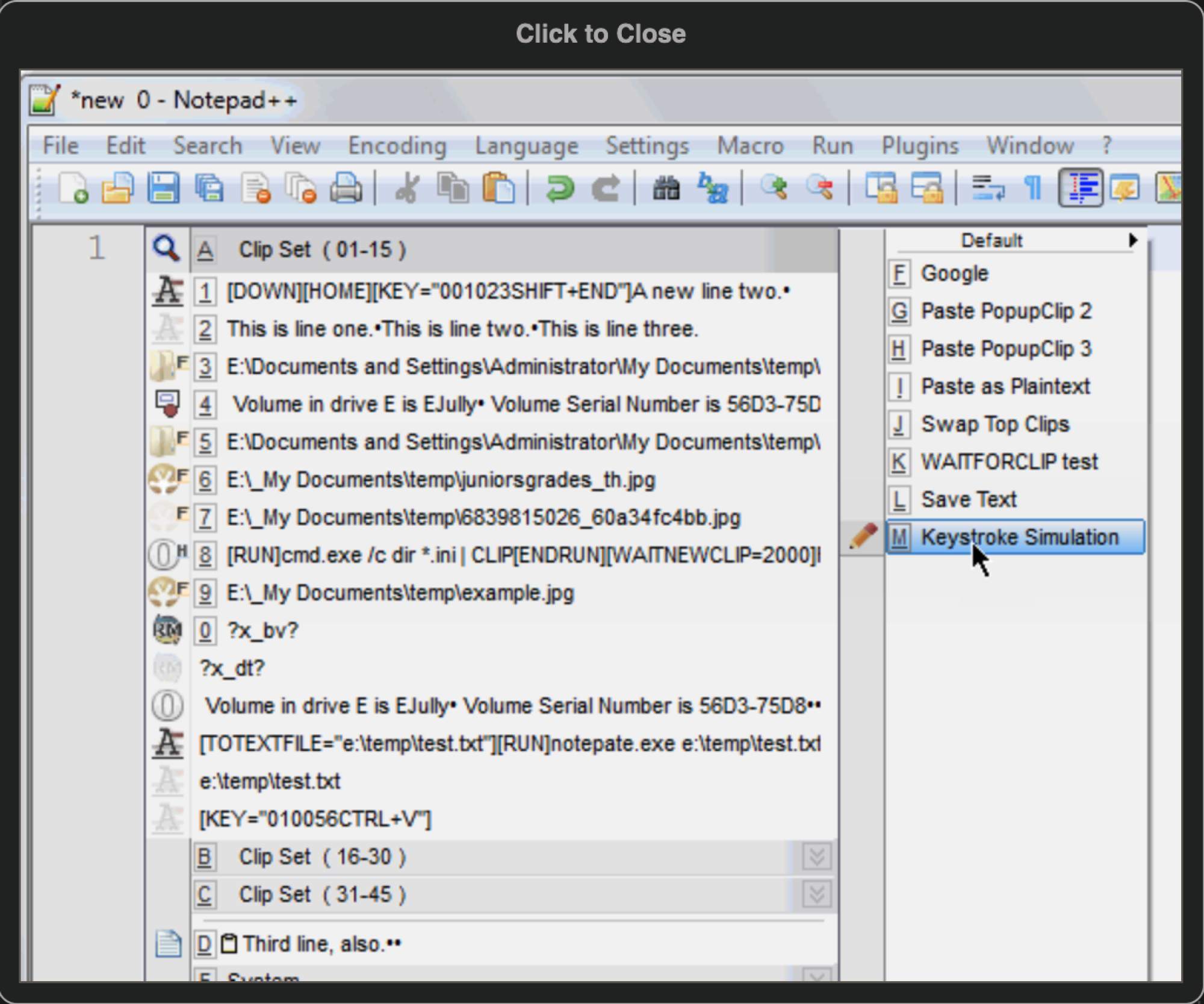The width and height of the screenshot is (1204, 1004).
Task: Select Paste PopupClip 3
Action: click(x=1016, y=348)
